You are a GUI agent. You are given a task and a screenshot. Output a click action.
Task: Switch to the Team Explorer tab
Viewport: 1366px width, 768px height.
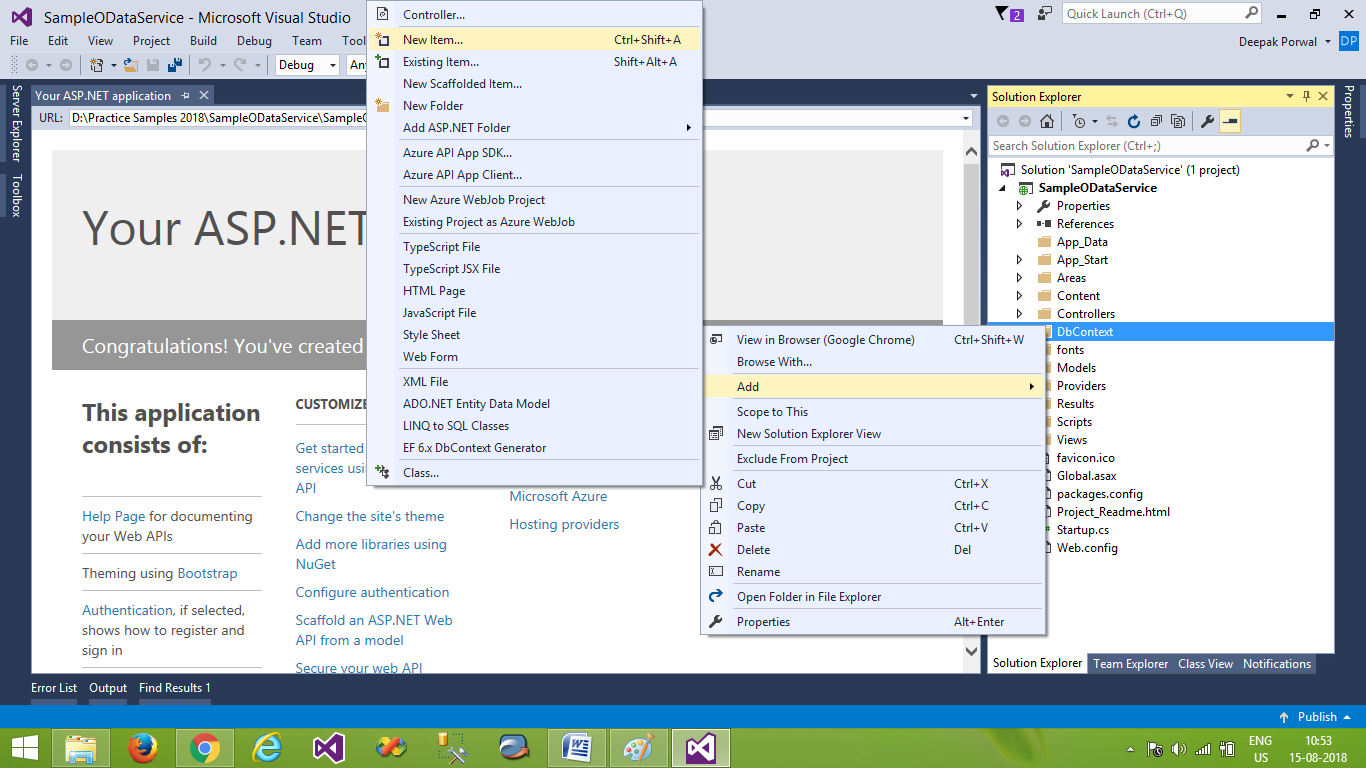point(1130,663)
